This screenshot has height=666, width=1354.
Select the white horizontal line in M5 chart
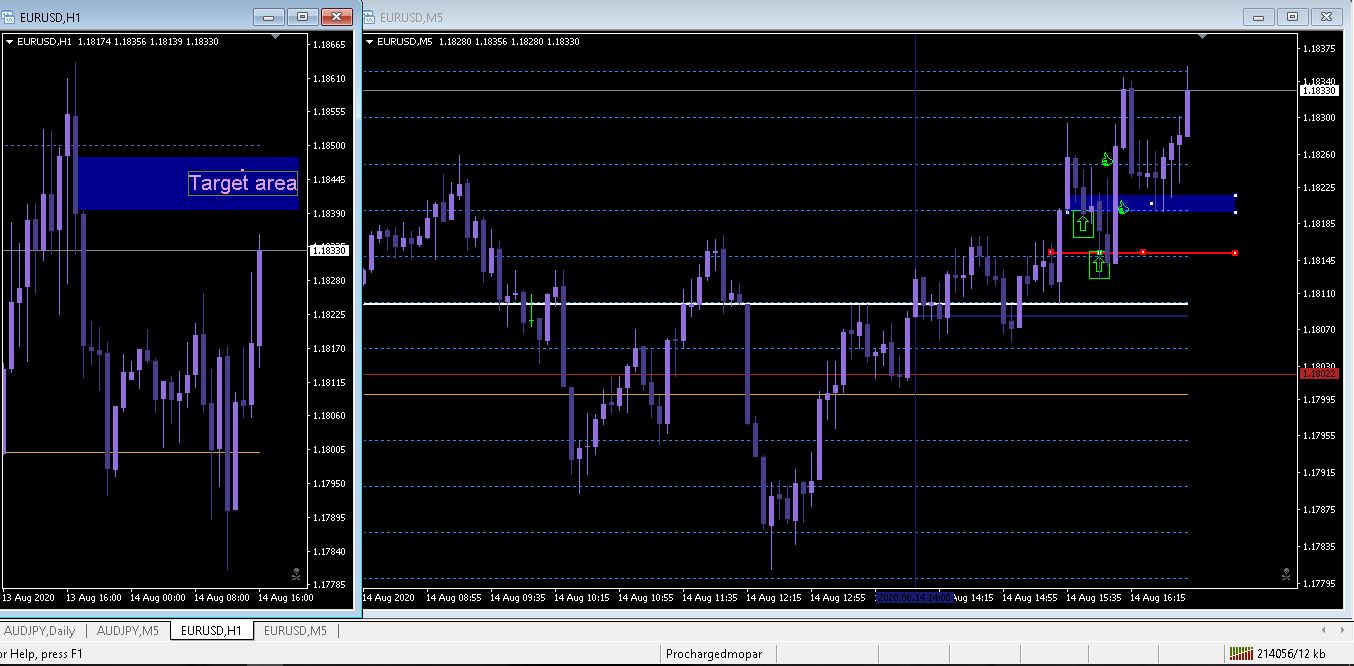point(775,303)
